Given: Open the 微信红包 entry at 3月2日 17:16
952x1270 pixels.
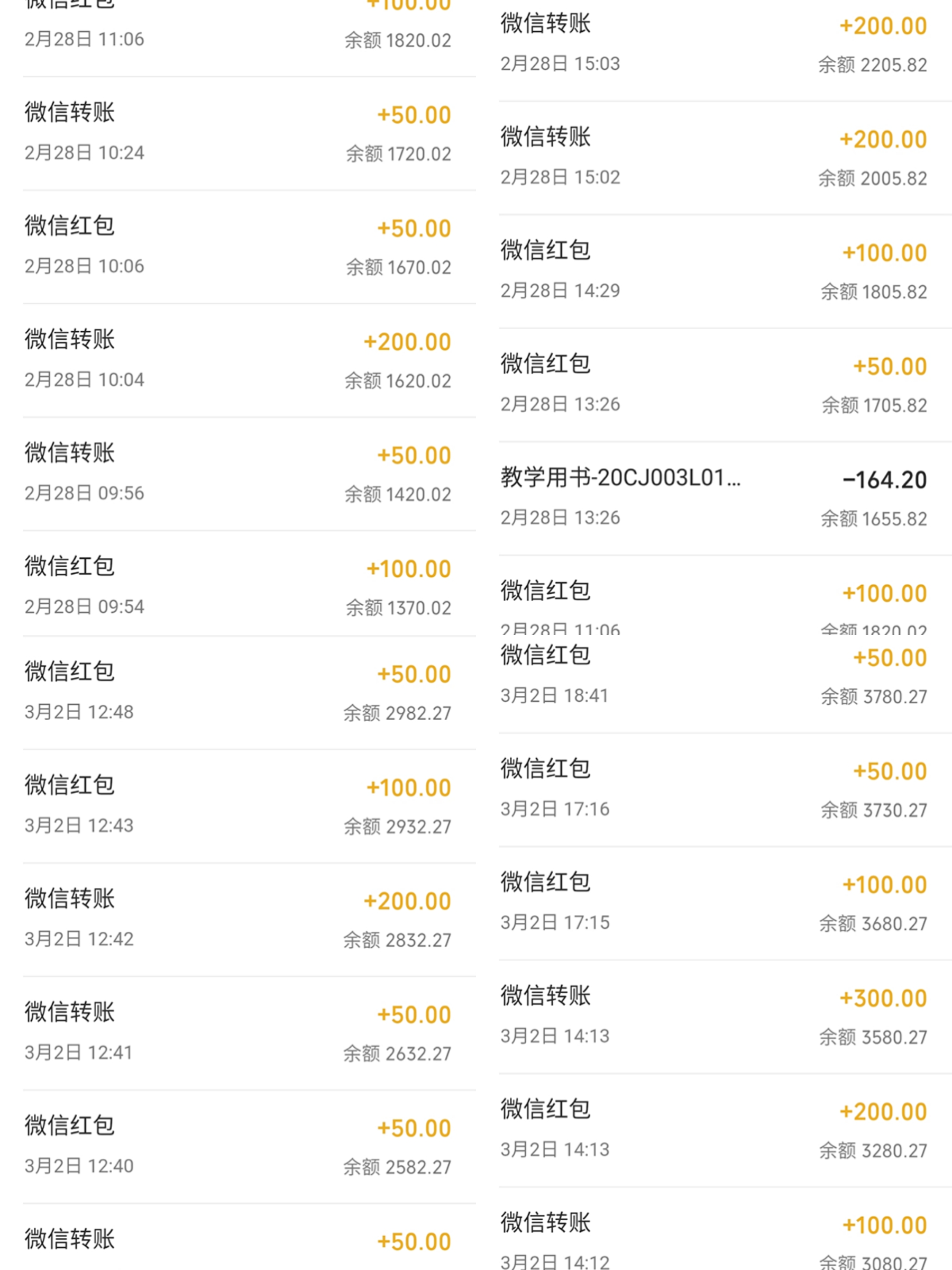Looking at the screenshot, I should pos(725,790).
